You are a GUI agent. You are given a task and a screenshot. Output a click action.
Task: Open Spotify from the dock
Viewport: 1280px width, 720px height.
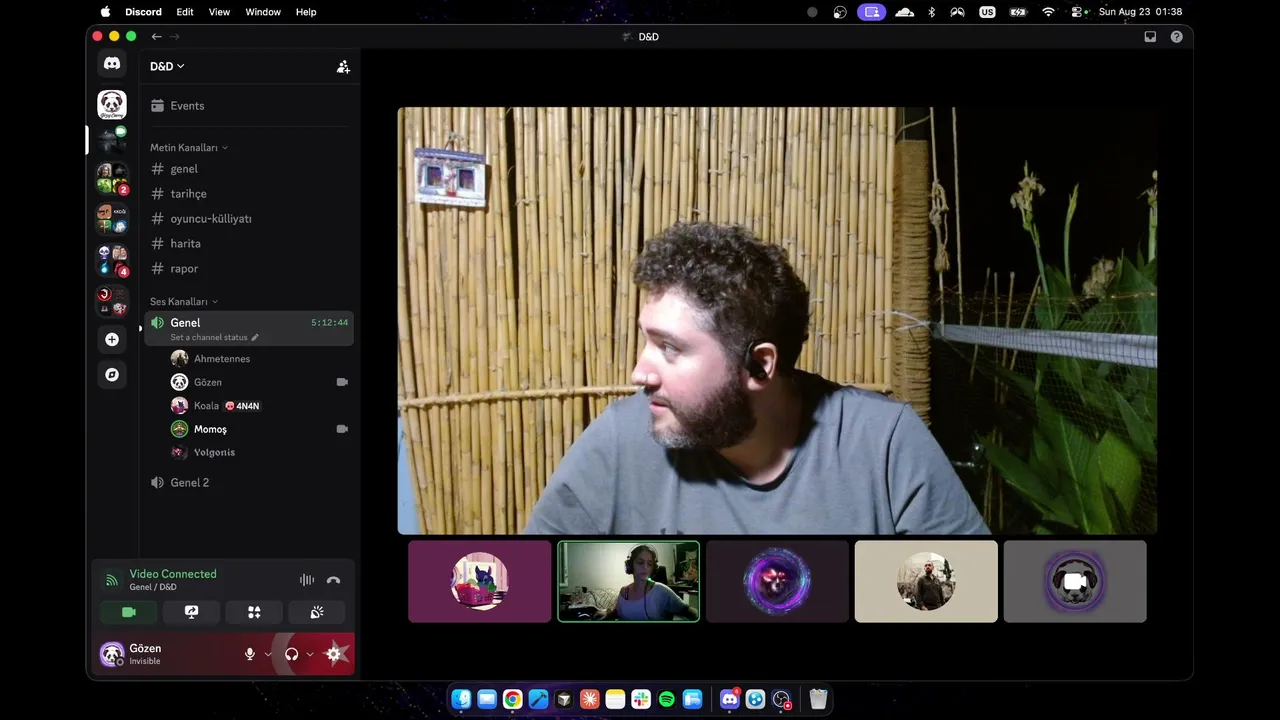667,699
